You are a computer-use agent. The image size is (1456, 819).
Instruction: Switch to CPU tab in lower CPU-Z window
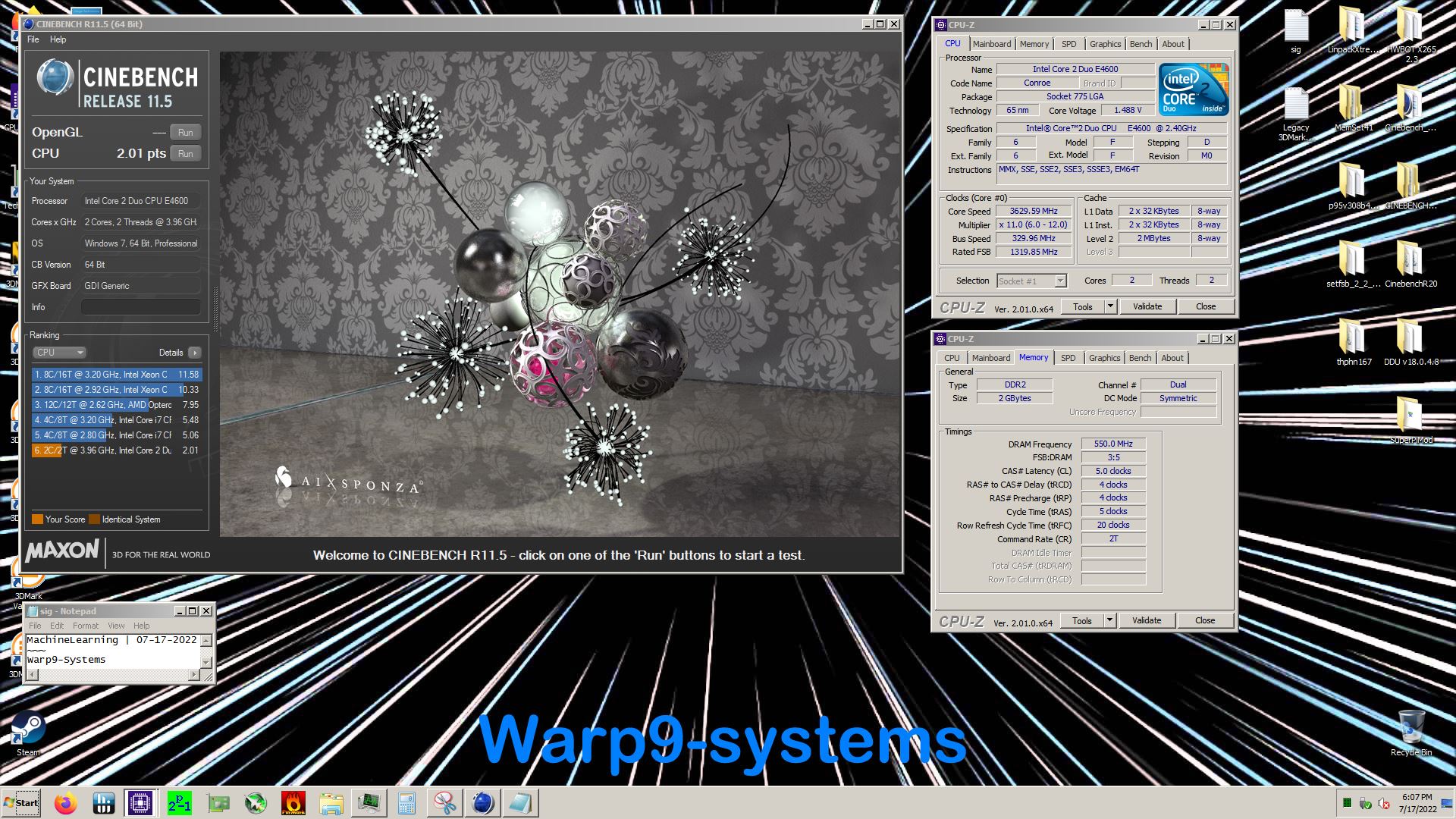pos(952,358)
